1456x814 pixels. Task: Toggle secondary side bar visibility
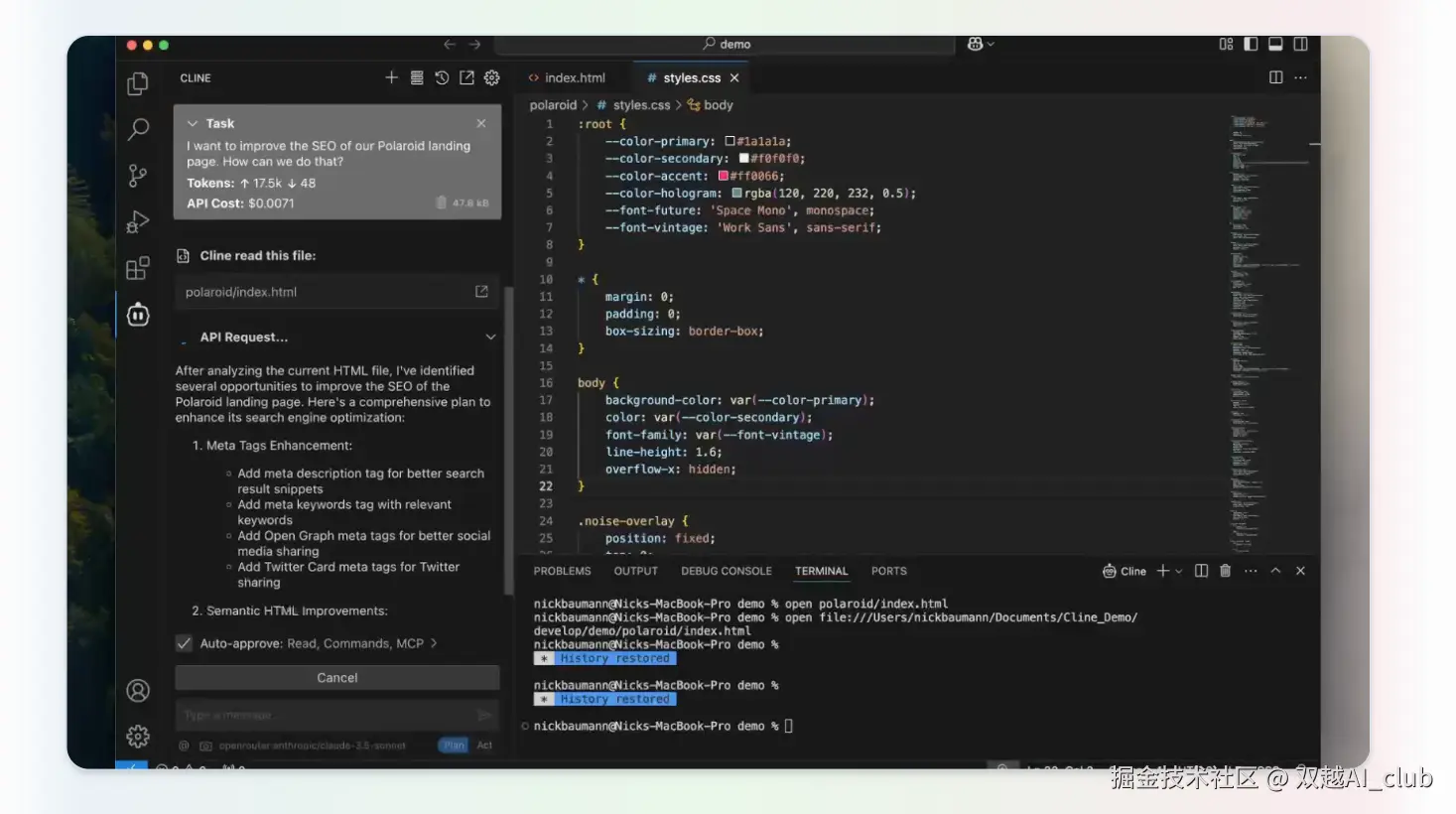coord(1300,44)
